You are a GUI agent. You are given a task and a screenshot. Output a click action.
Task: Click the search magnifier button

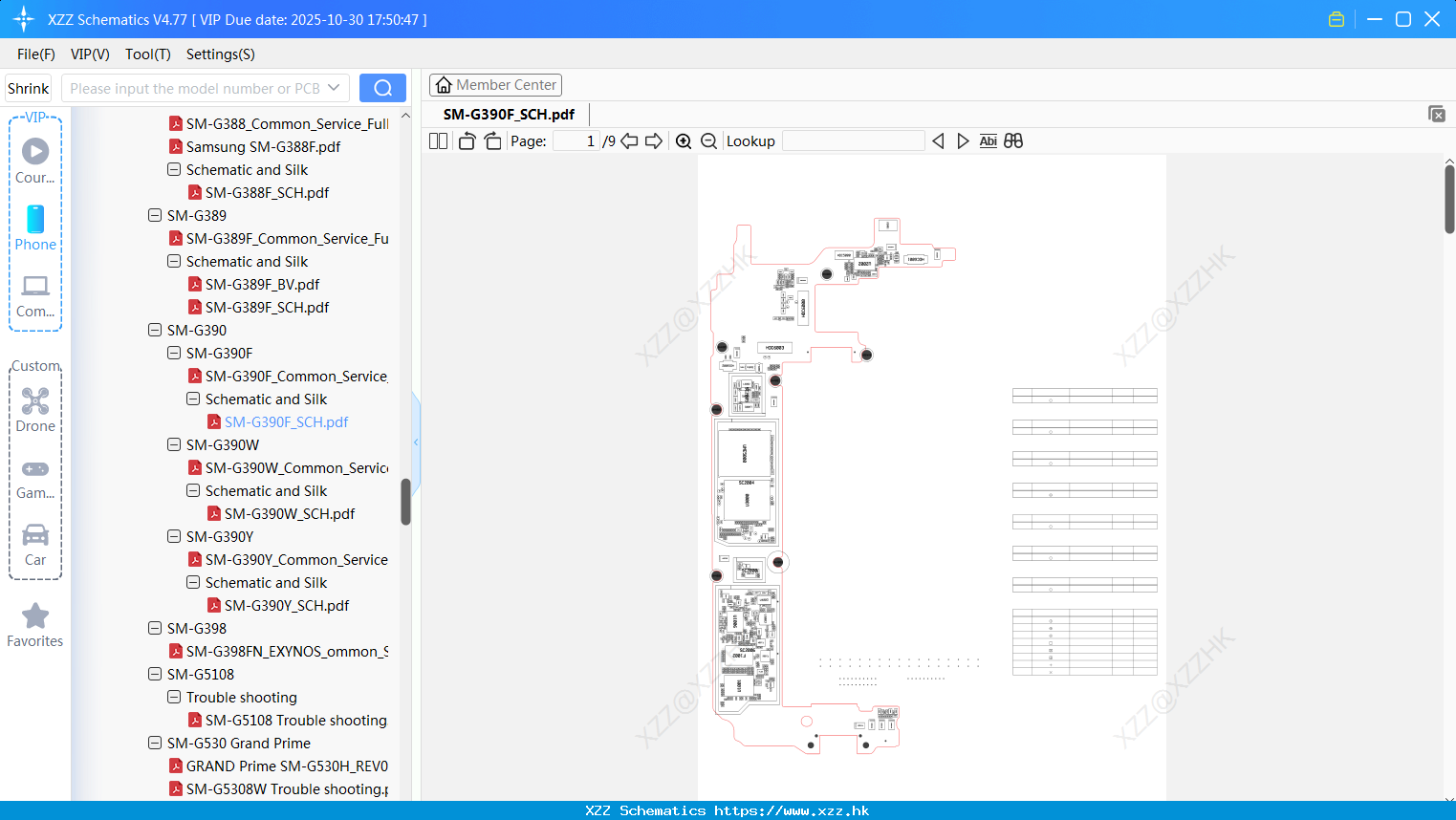tap(382, 88)
